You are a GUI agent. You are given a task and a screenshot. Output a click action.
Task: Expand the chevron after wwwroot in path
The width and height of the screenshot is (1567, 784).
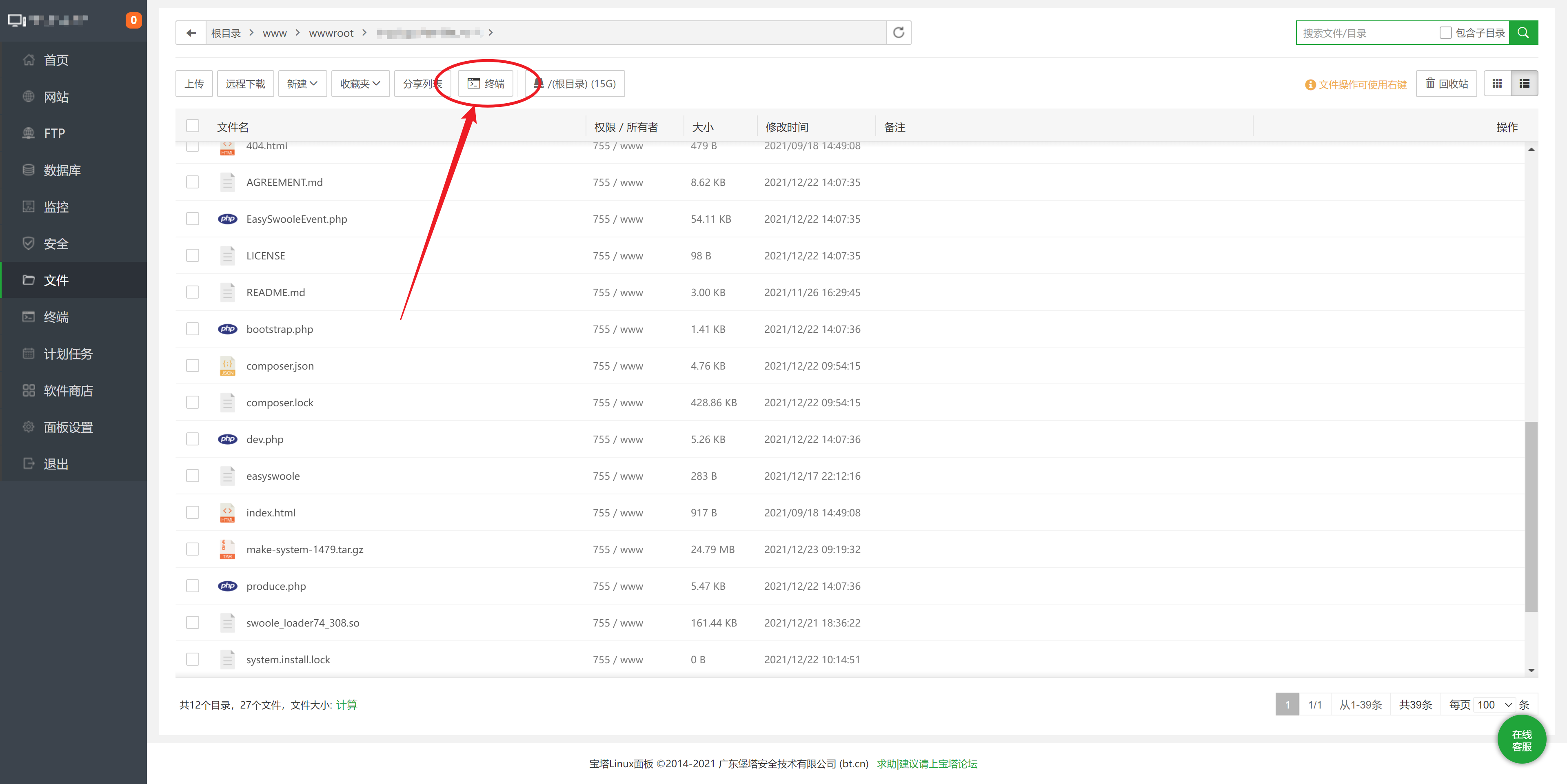[x=364, y=32]
